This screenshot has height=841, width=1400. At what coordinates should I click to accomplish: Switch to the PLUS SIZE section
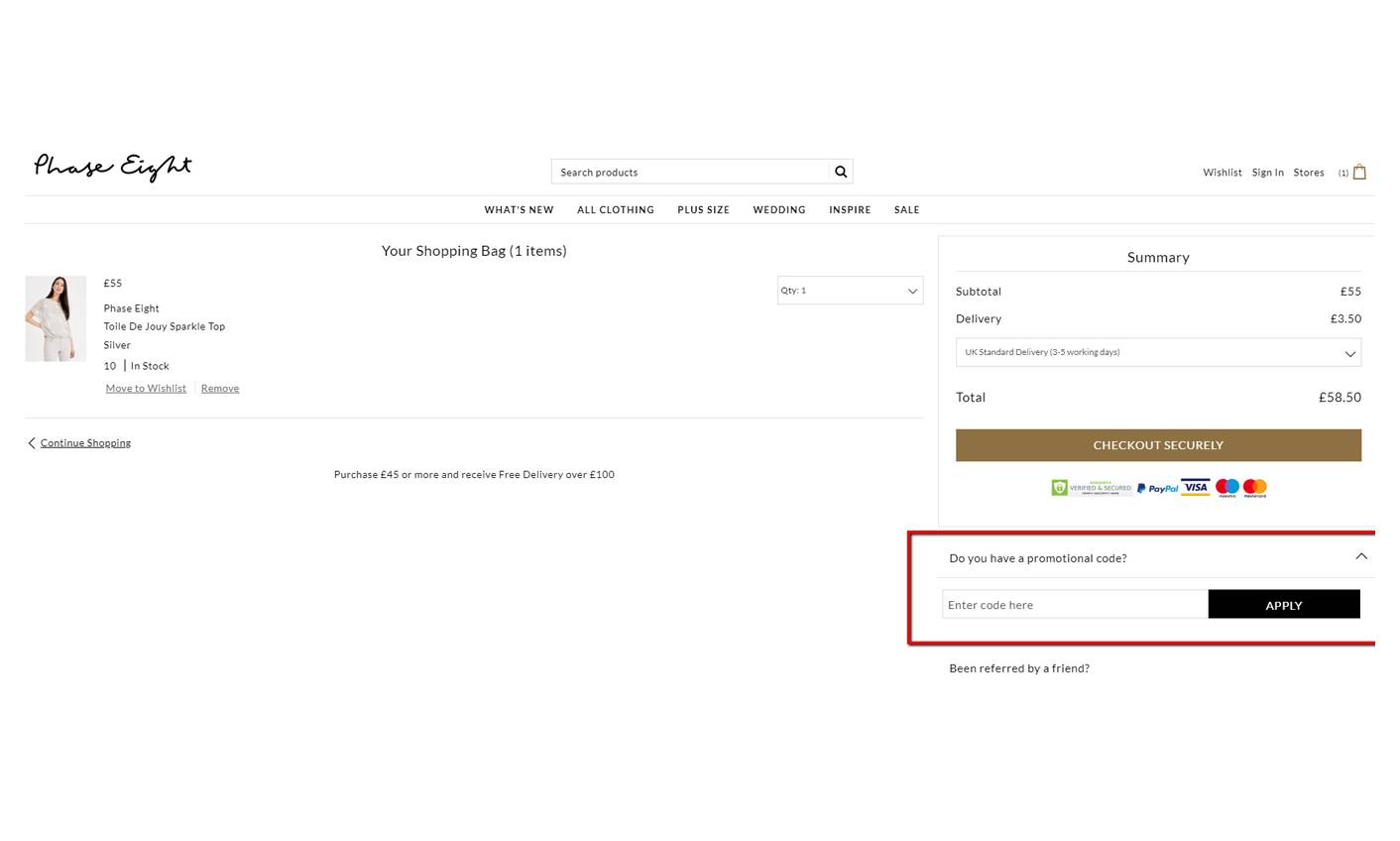pyautogui.click(x=703, y=209)
